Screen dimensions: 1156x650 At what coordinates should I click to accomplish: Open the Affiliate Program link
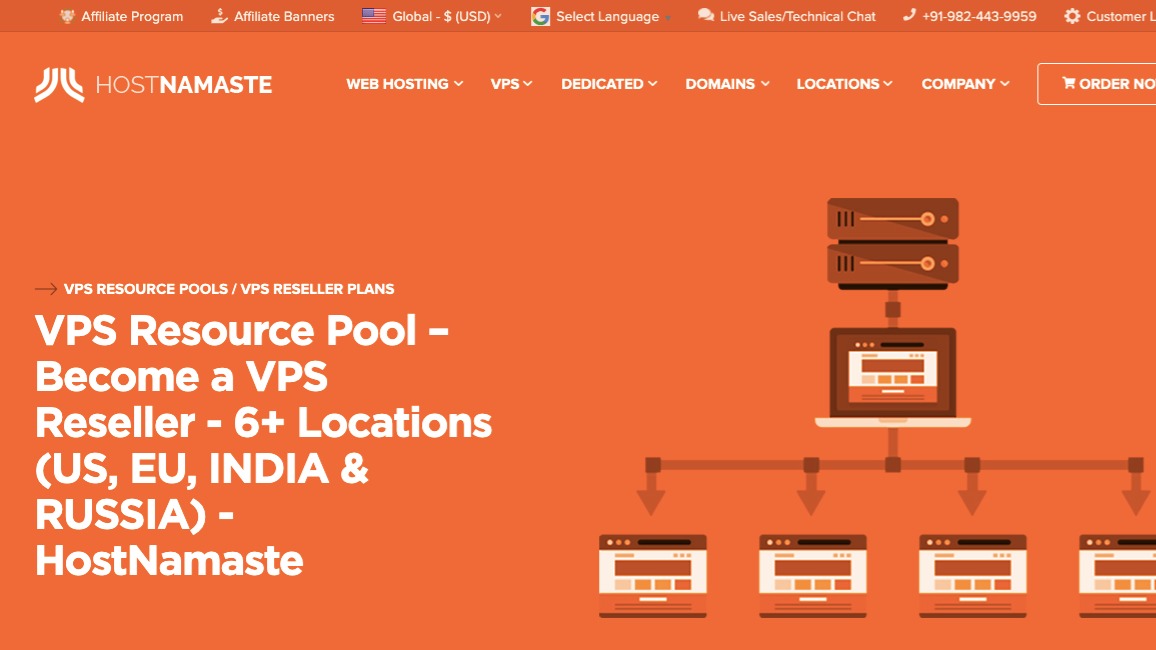pyautogui.click(x=132, y=16)
